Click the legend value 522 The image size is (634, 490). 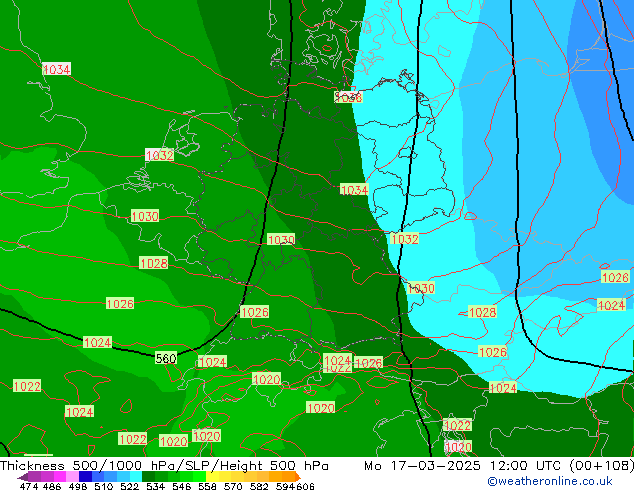pyautogui.click(x=129, y=486)
